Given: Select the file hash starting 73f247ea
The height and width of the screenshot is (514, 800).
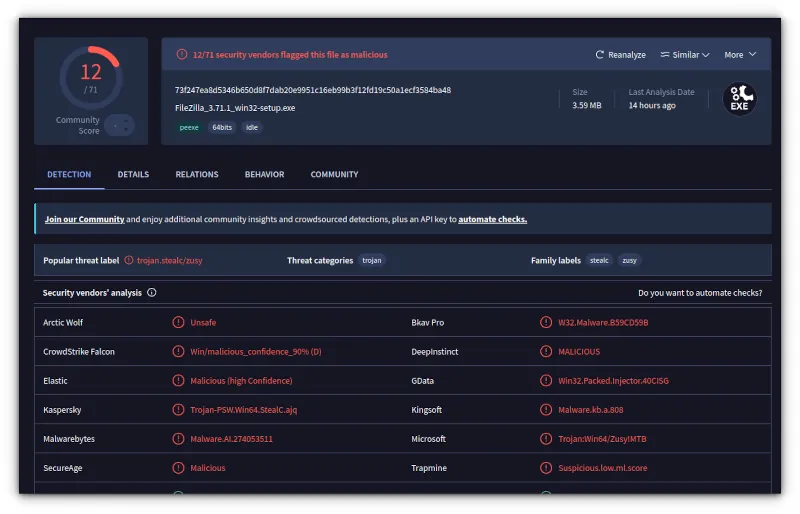Looking at the screenshot, I should (x=313, y=90).
